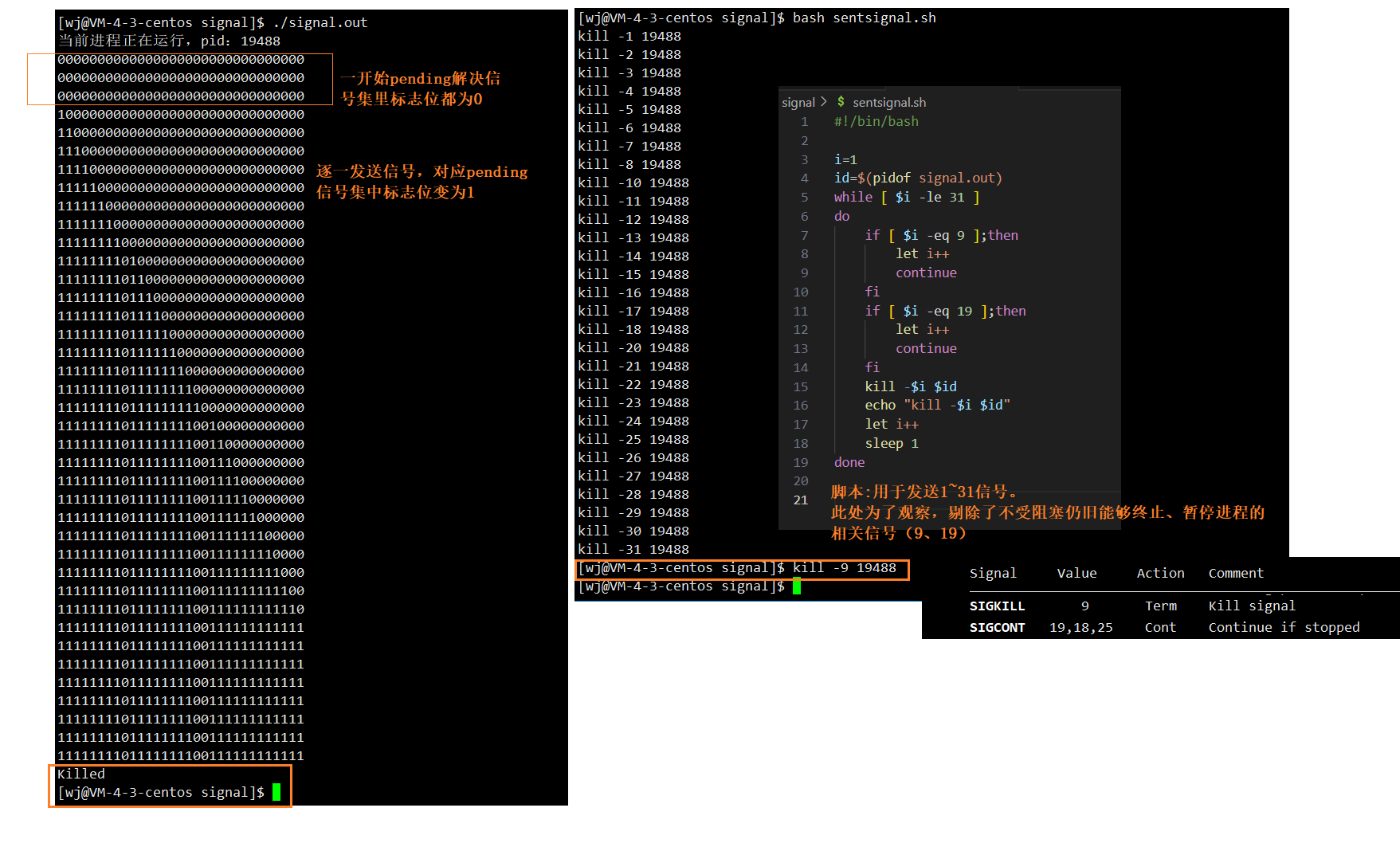
Task: Click the if [ $i -eq 9 ];then line
Action: point(942,235)
